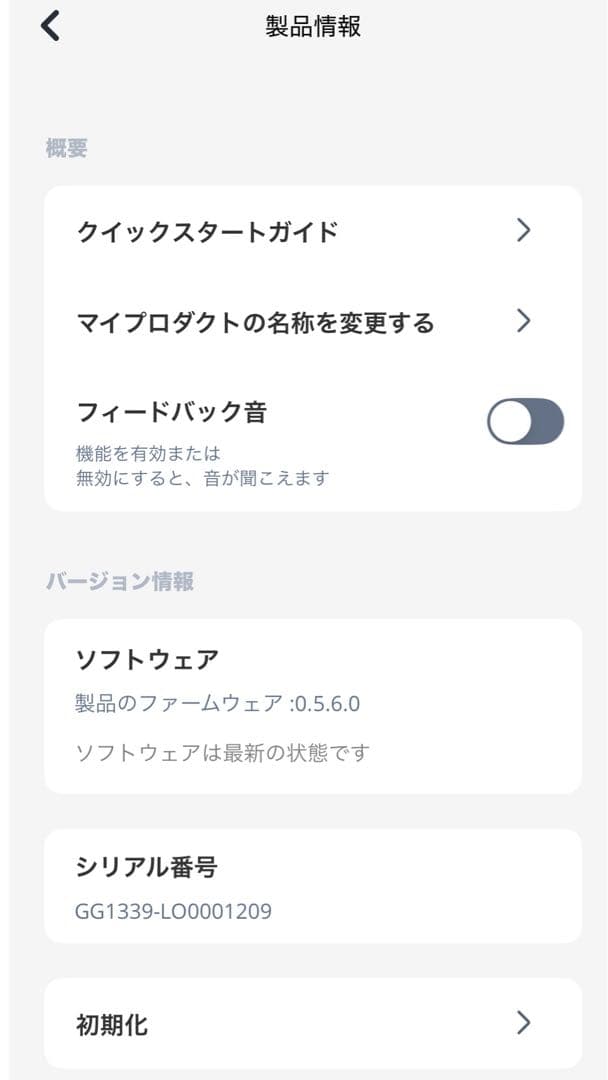608x1080 pixels.
Task: Open Quick Start Guide row arrow icon
Action: 524,232
